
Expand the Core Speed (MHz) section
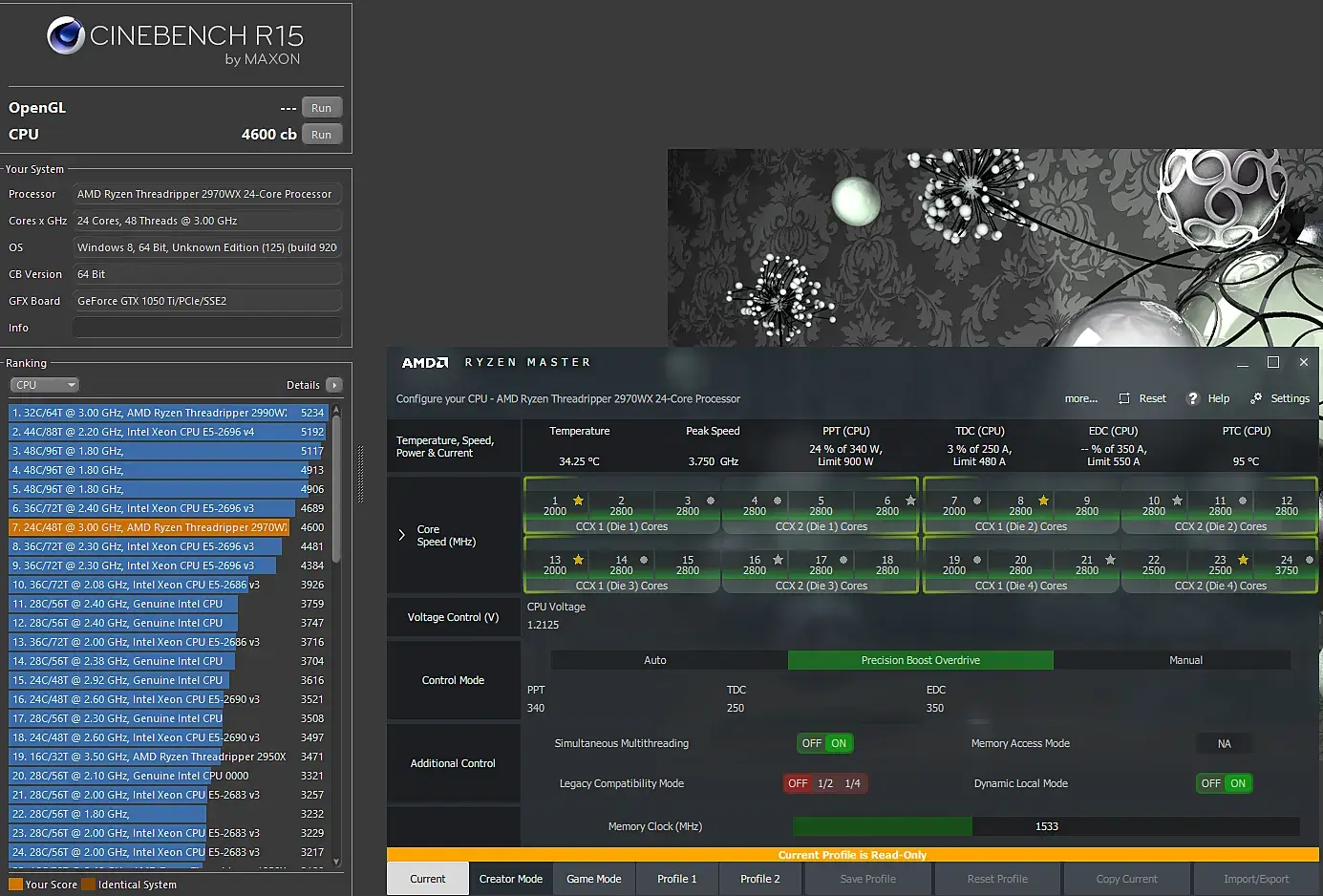(401, 535)
